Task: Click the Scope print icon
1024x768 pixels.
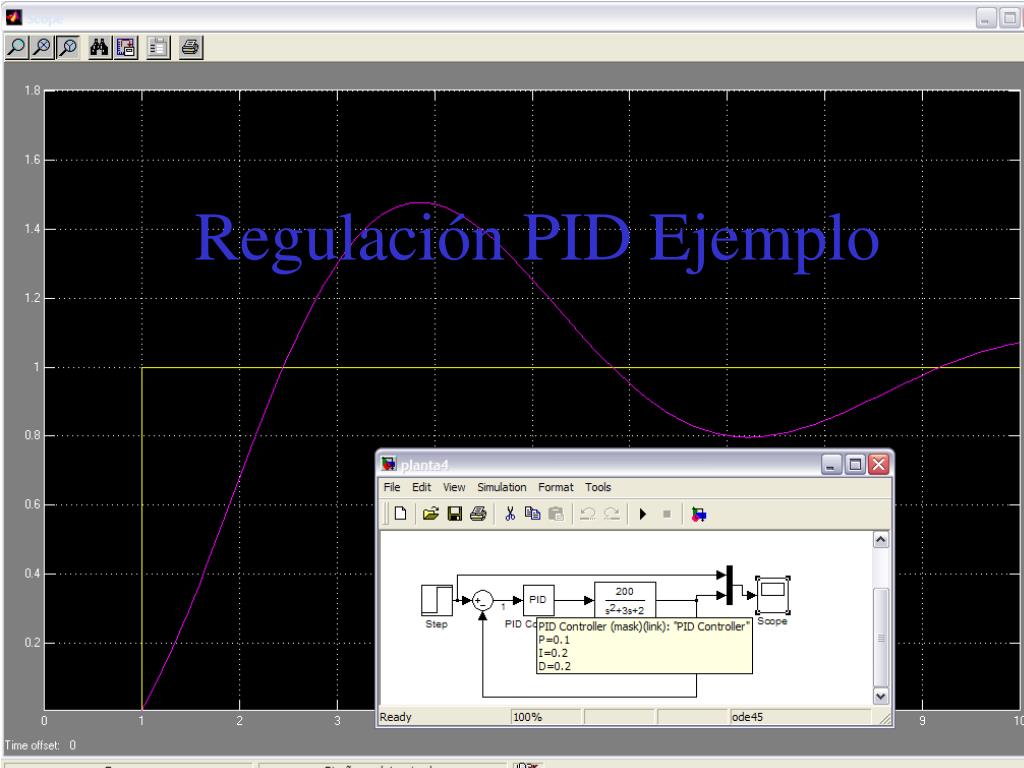Action: point(191,47)
